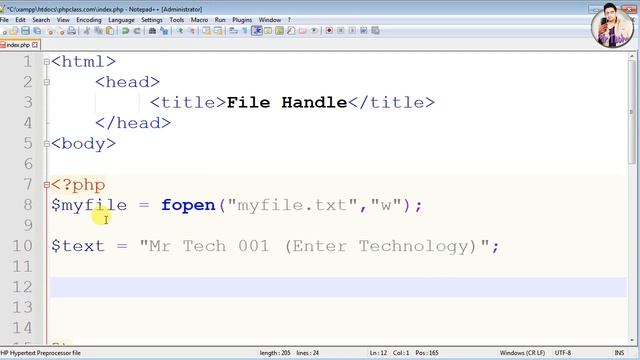Toggle Show All Characters icon

(245, 31)
